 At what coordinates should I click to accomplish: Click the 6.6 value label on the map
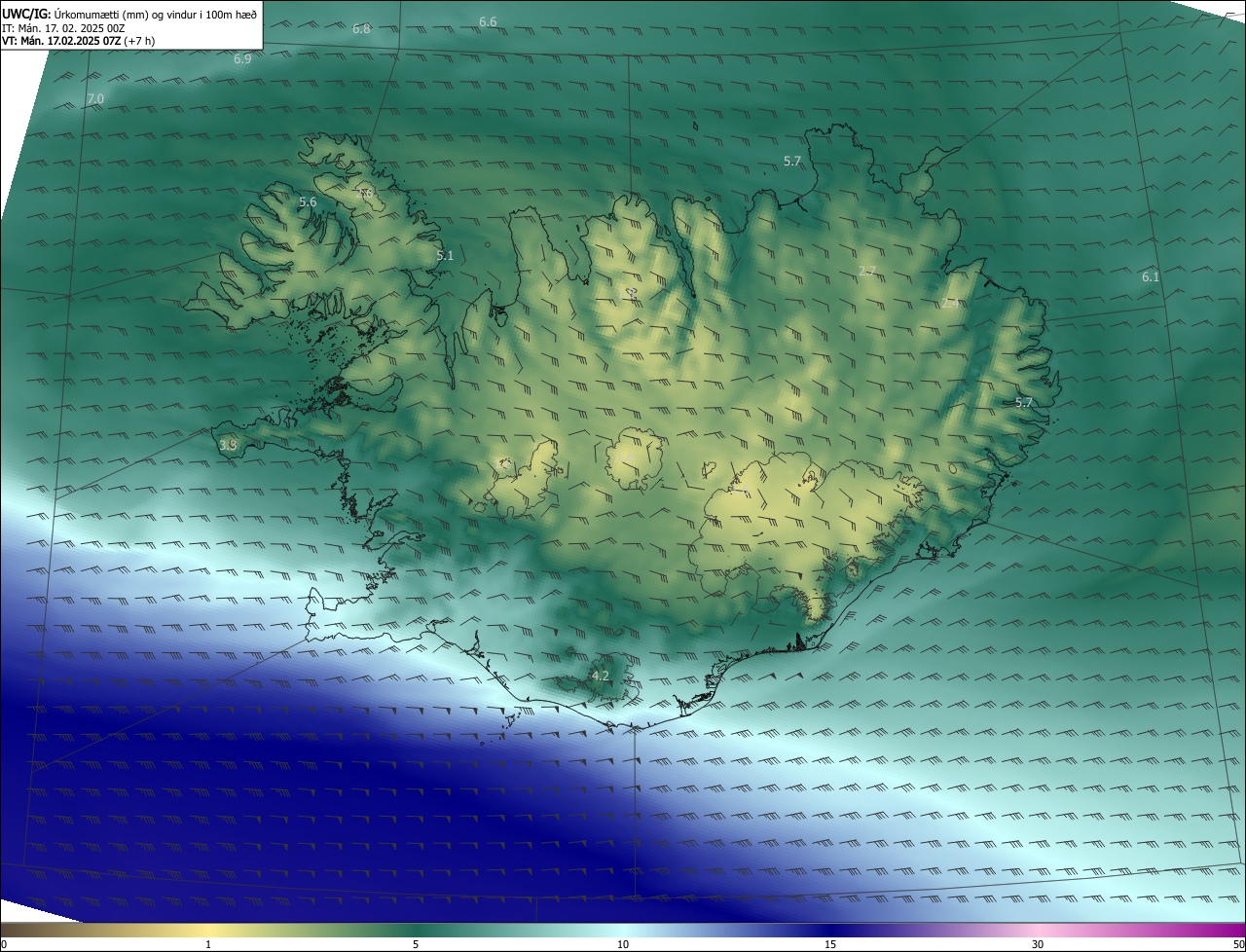(488, 21)
